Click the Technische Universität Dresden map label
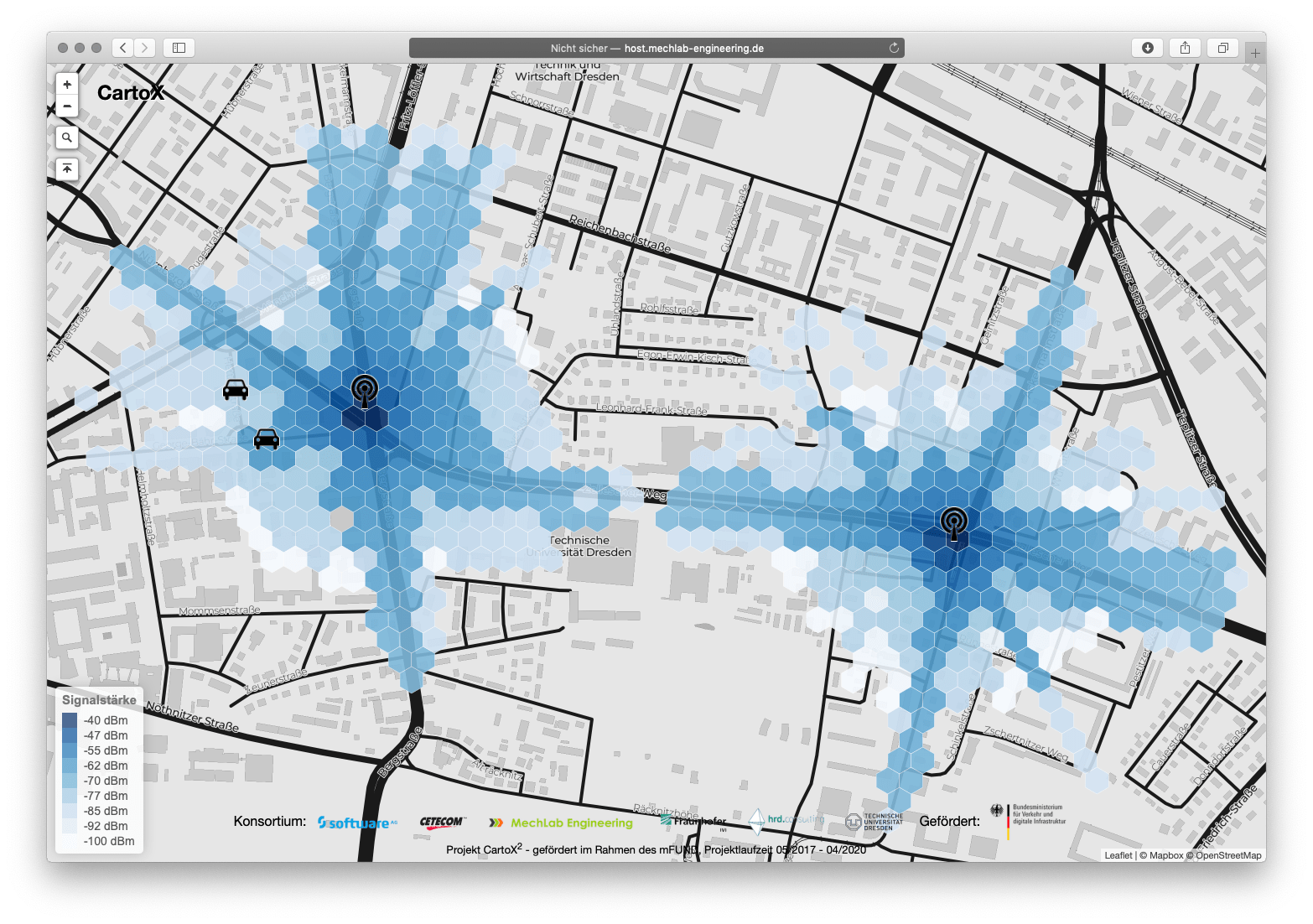The width and height of the screenshot is (1313, 924). coord(579,546)
